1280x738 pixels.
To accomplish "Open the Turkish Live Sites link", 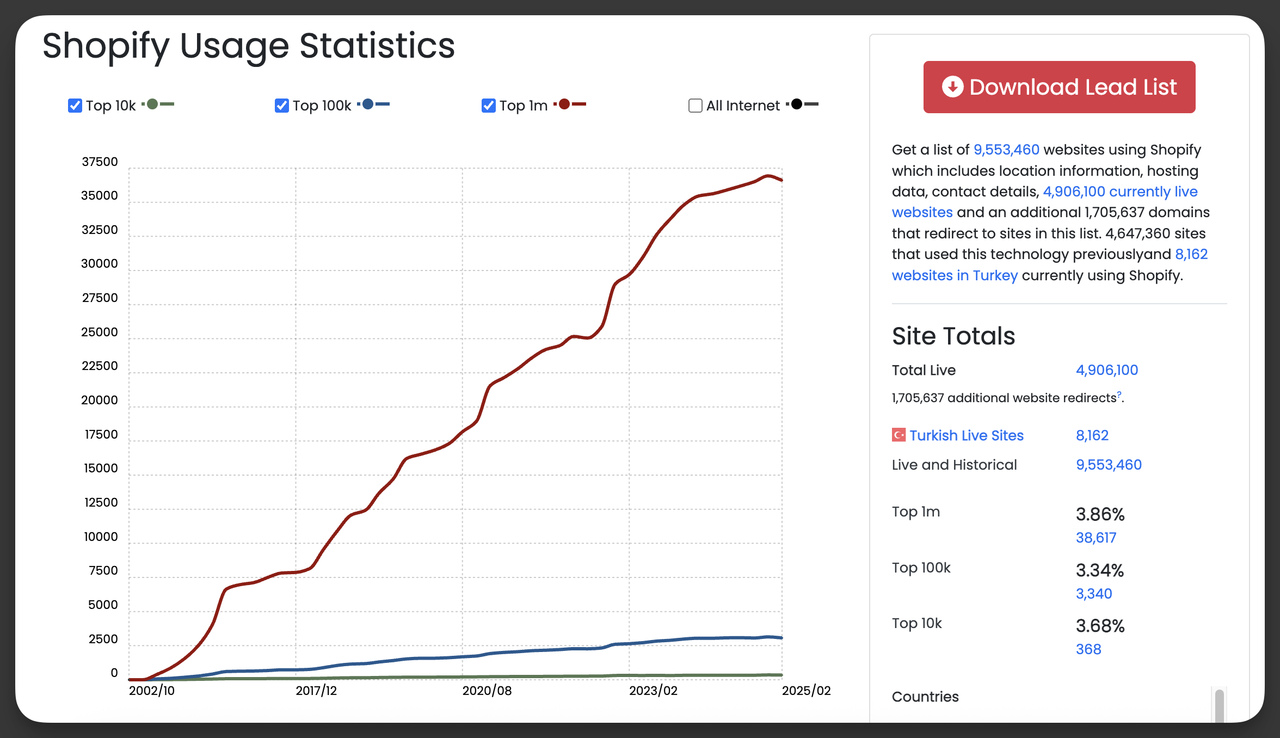I will click(x=967, y=435).
